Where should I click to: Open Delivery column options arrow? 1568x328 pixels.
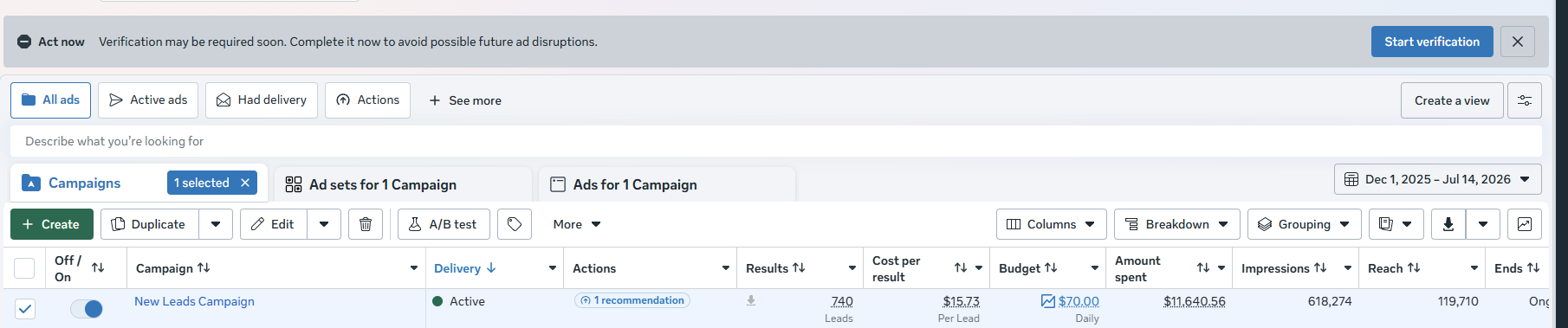point(552,268)
